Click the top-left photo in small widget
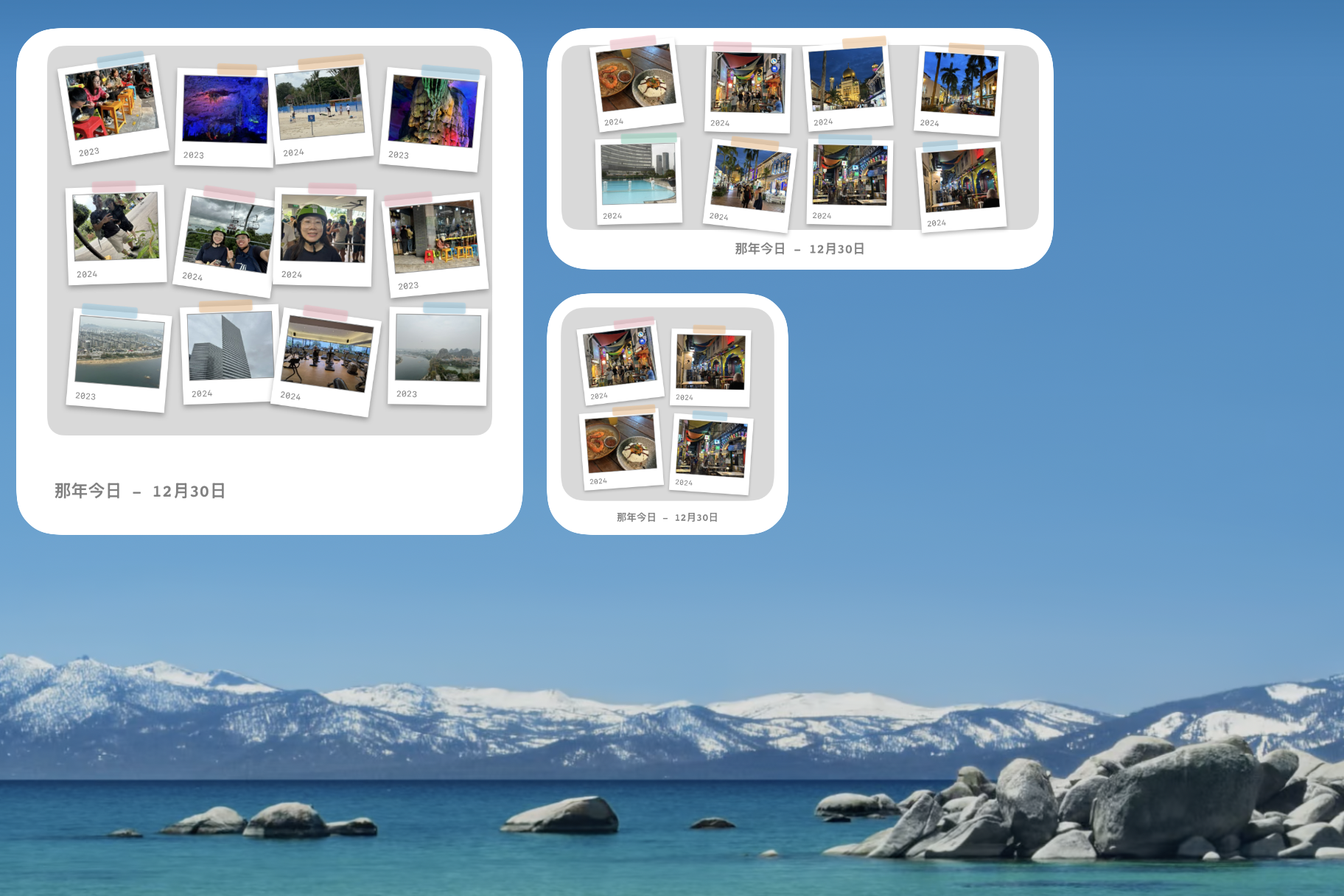Image resolution: width=1344 pixels, height=896 pixels. pyautogui.click(x=620, y=357)
